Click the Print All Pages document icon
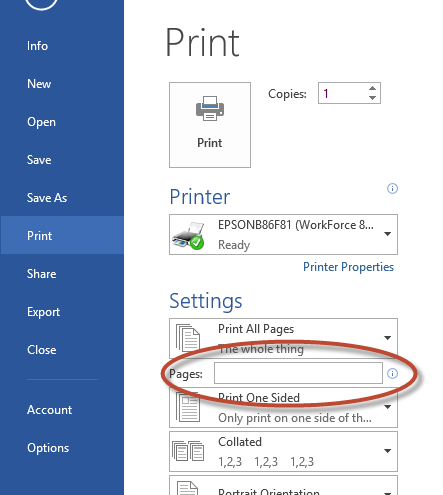This screenshot has width=443, height=495. (x=188, y=338)
